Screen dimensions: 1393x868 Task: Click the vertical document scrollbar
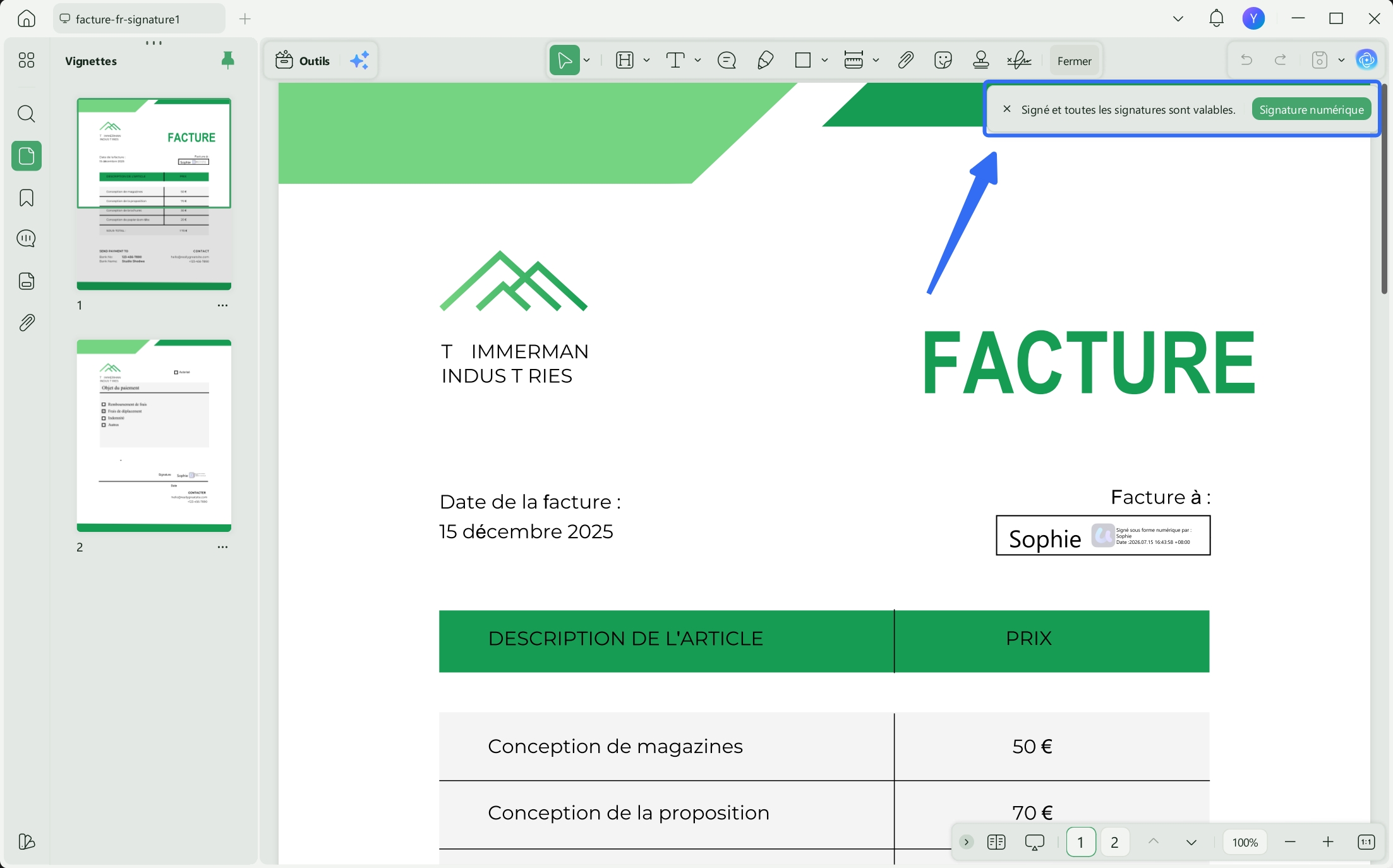click(x=1384, y=188)
